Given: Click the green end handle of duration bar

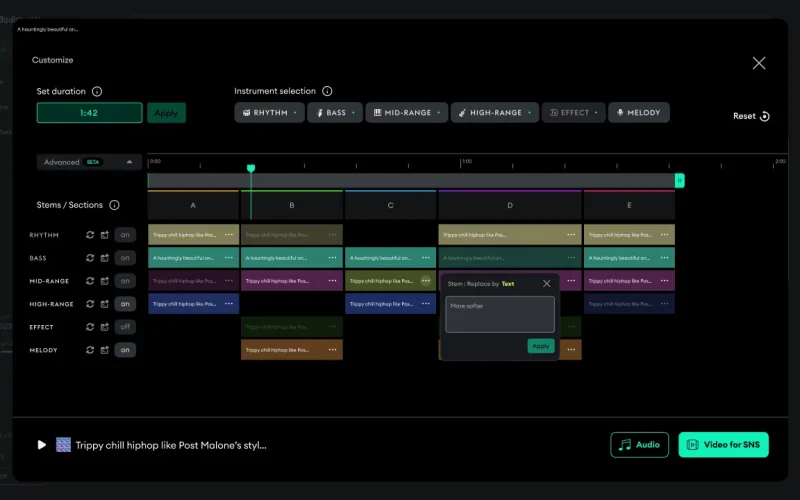Looking at the screenshot, I should pyautogui.click(x=680, y=181).
